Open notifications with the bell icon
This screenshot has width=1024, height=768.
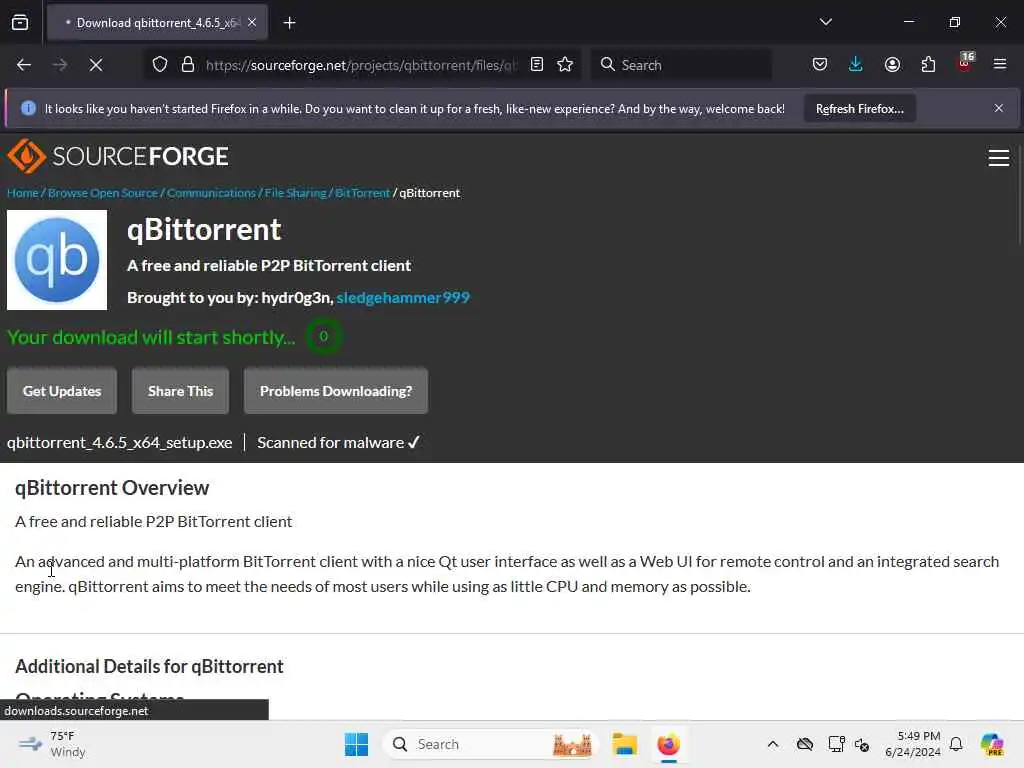pyautogui.click(x=956, y=744)
